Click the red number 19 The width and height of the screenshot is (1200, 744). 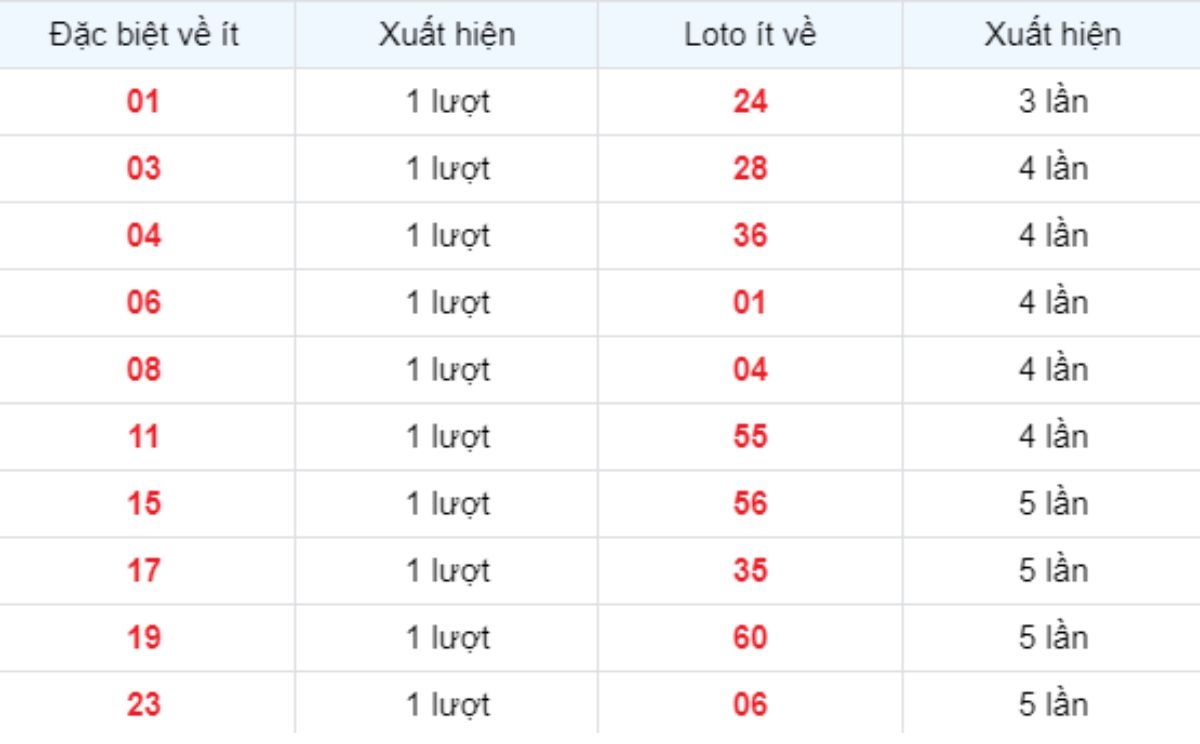144,637
